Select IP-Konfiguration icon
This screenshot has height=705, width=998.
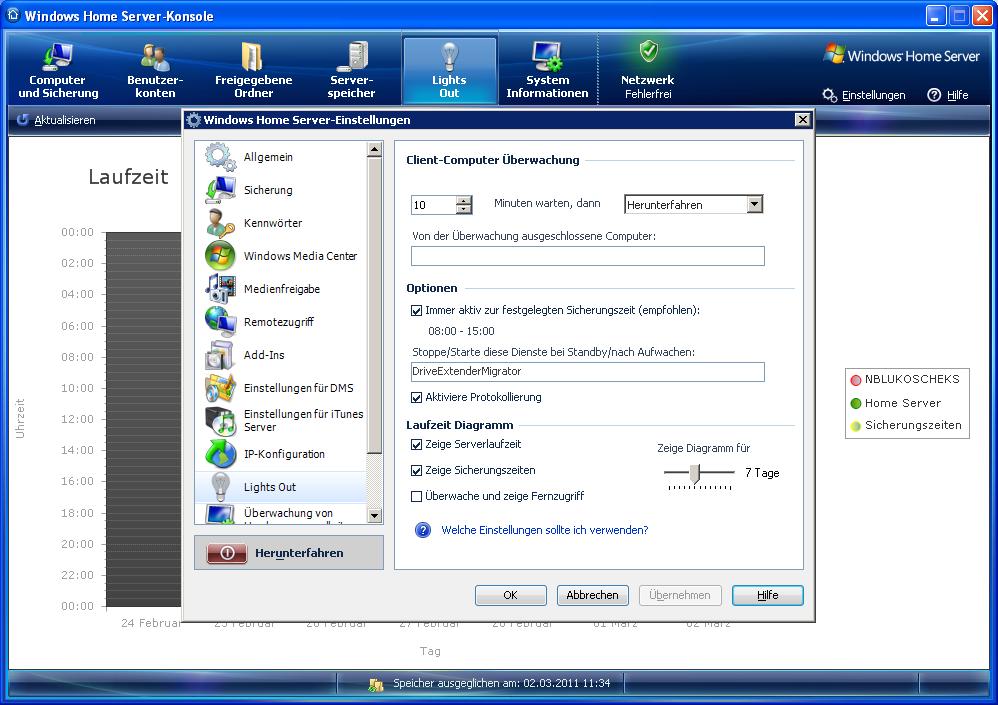pyautogui.click(x=220, y=454)
